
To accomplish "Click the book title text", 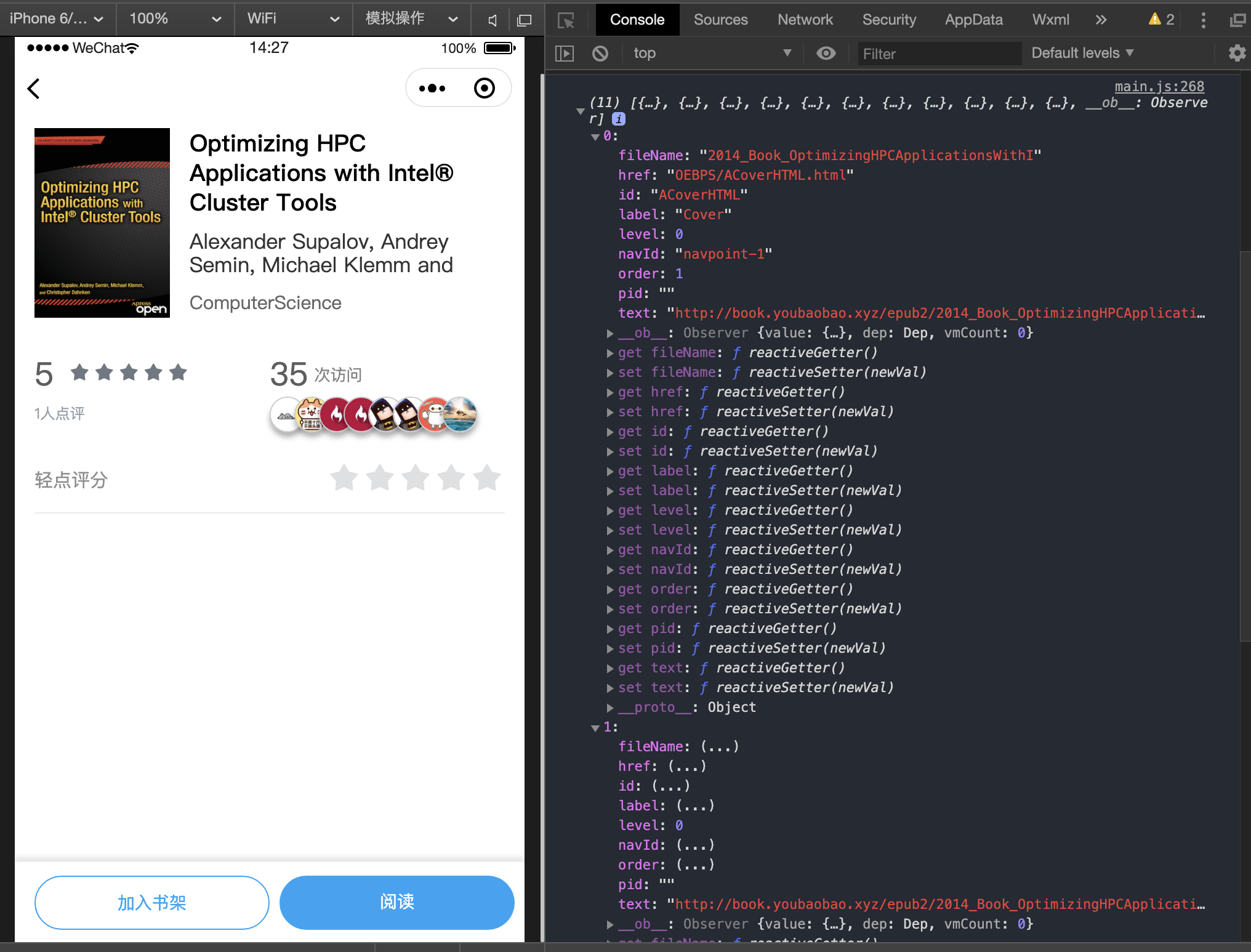I will point(321,173).
